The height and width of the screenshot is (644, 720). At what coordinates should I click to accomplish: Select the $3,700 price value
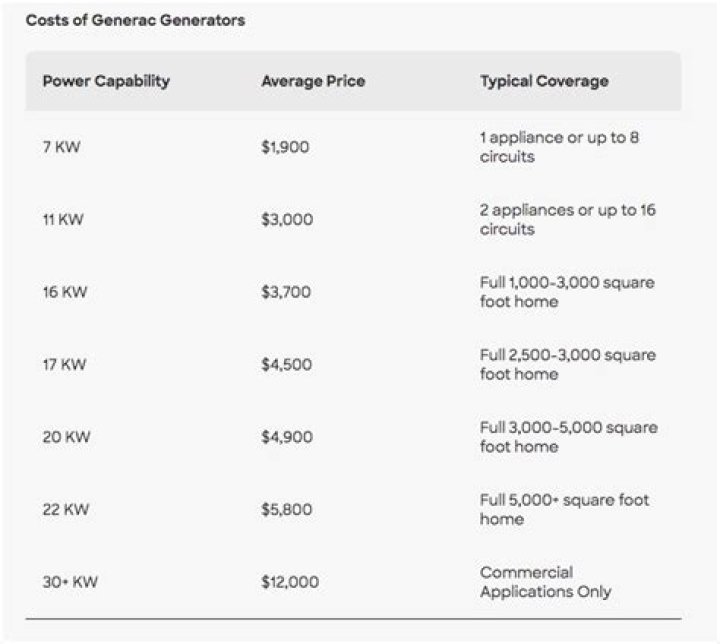point(286,292)
